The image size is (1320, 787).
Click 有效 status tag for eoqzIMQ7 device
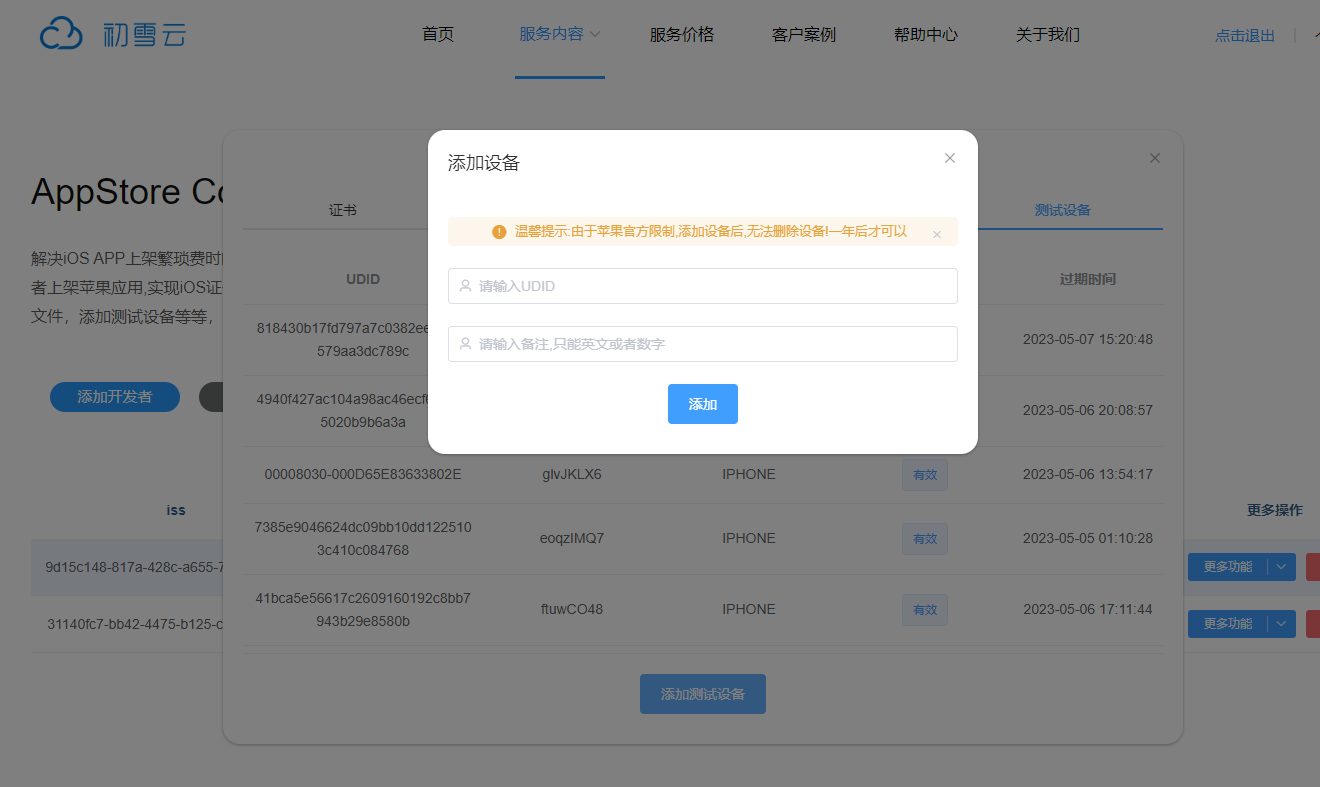pyautogui.click(x=925, y=539)
